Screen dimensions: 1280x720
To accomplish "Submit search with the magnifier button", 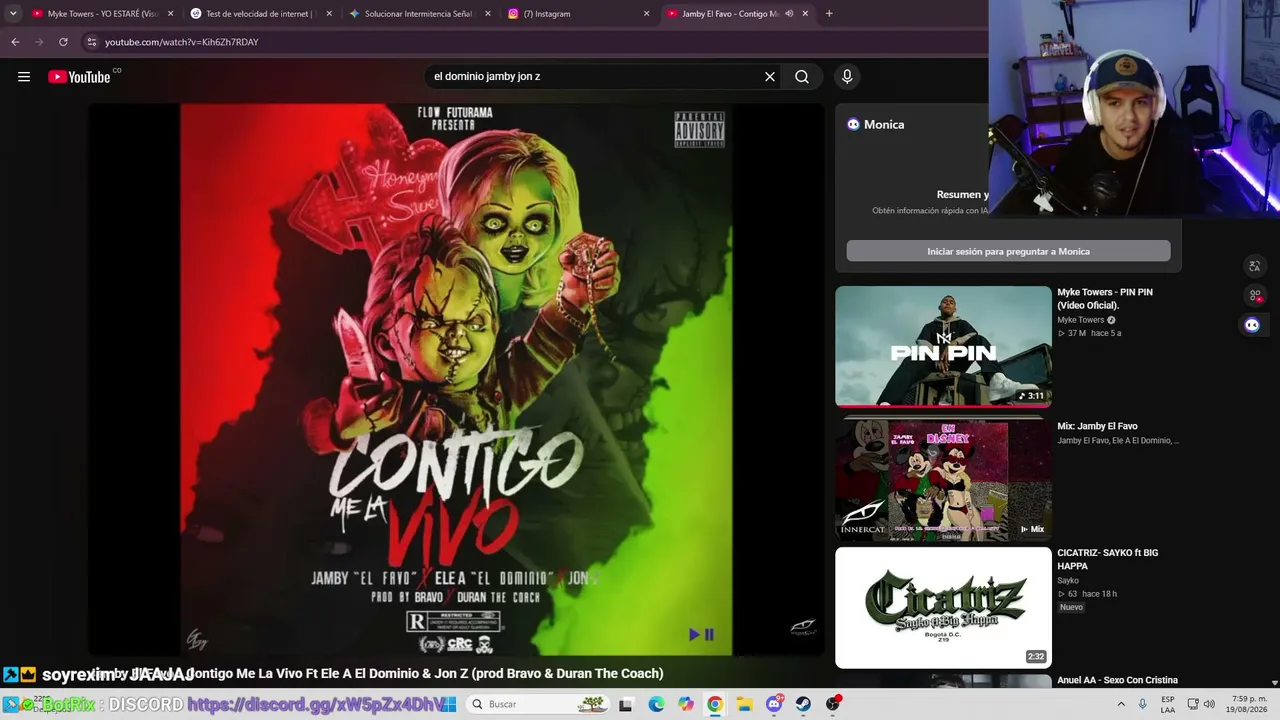I will [x=802, y=77].
